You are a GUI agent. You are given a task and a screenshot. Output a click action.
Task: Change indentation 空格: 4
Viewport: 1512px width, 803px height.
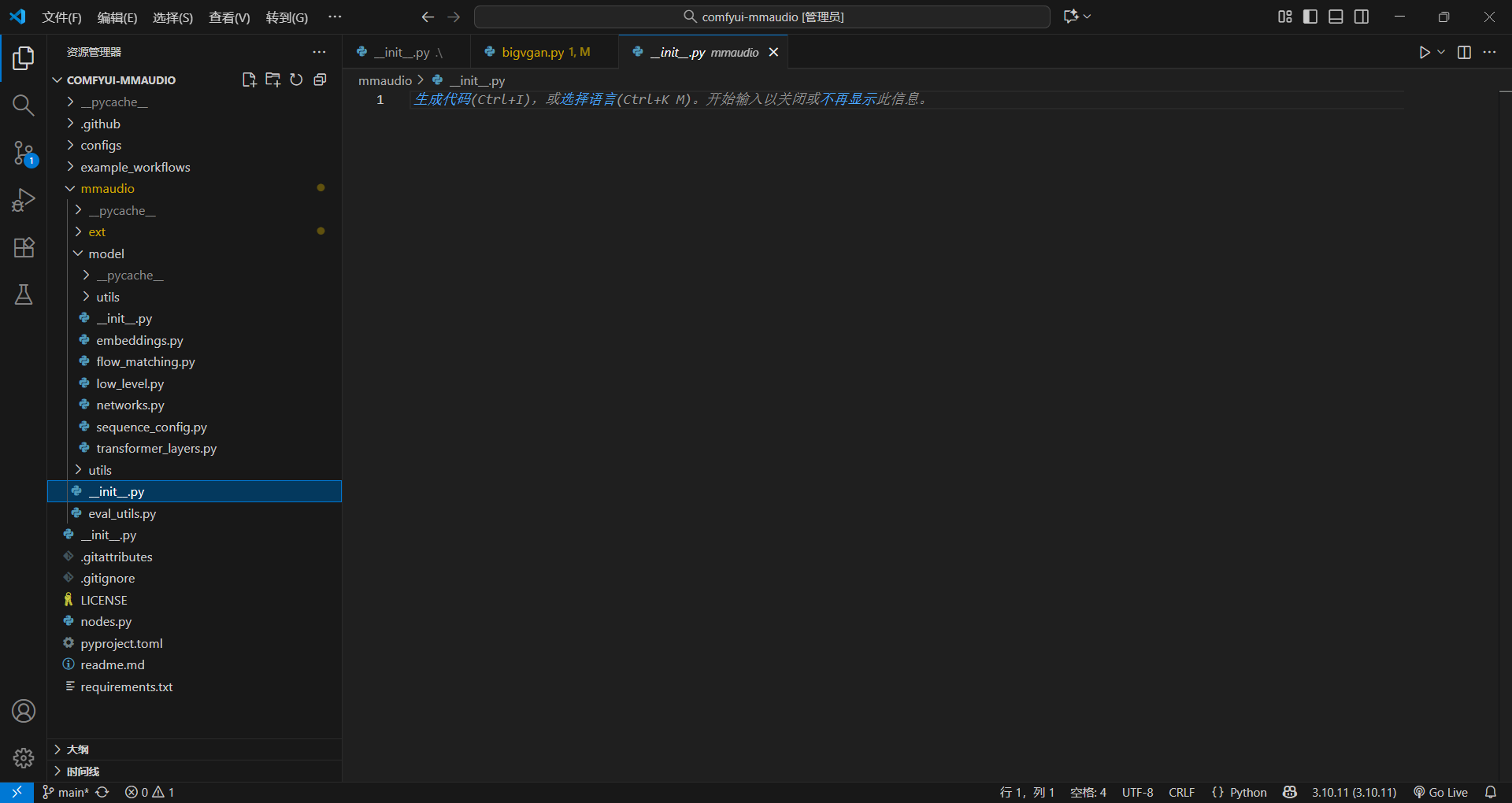(1088, 792)
